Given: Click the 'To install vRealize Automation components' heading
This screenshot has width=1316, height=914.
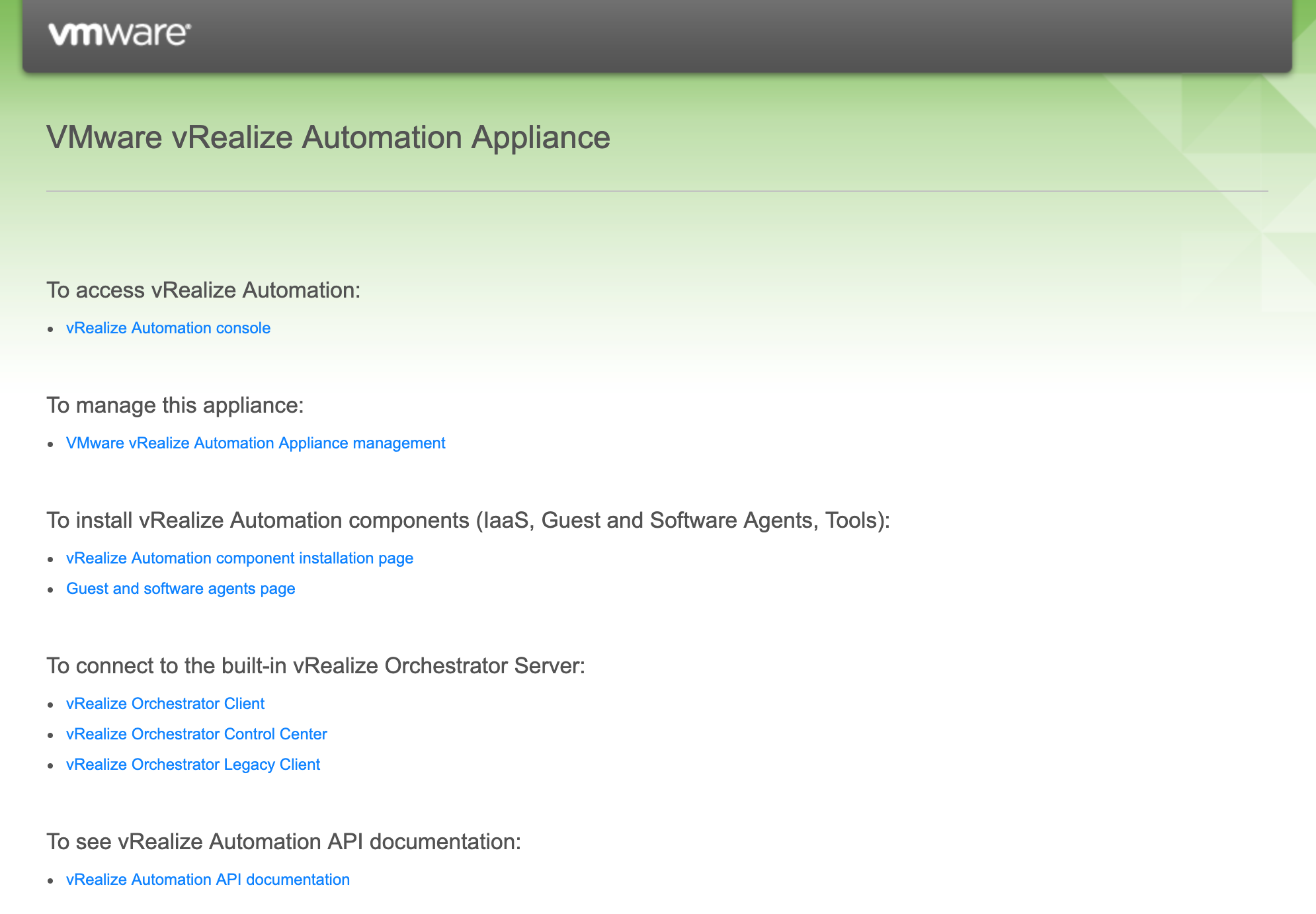Looking at the screenshot, I should pyautogui.click(x=469, y=520).
